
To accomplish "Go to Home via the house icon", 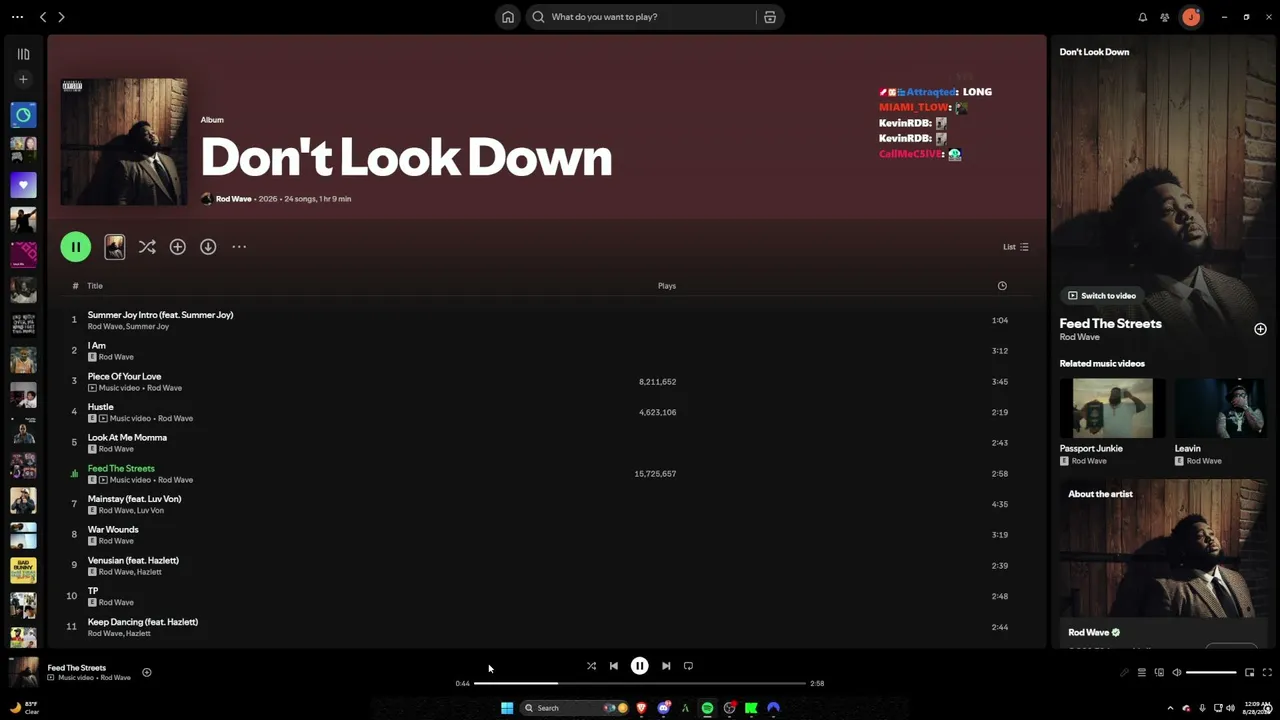I will [x=508, y=17].
